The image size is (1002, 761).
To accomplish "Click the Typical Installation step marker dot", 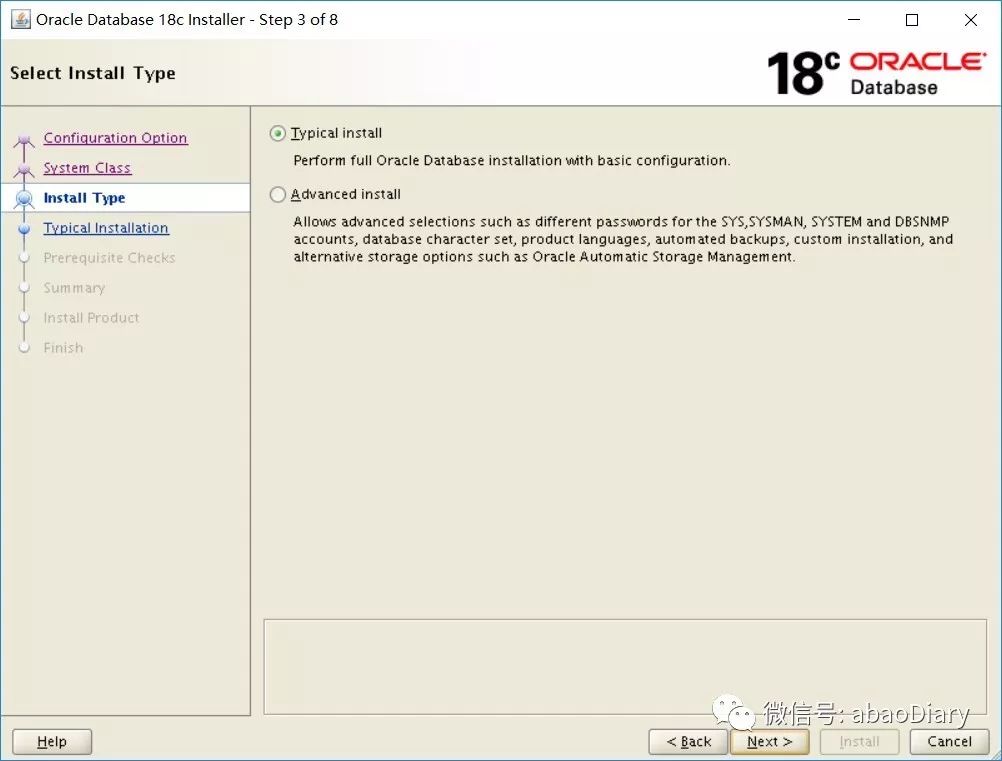I will (24, 229).
